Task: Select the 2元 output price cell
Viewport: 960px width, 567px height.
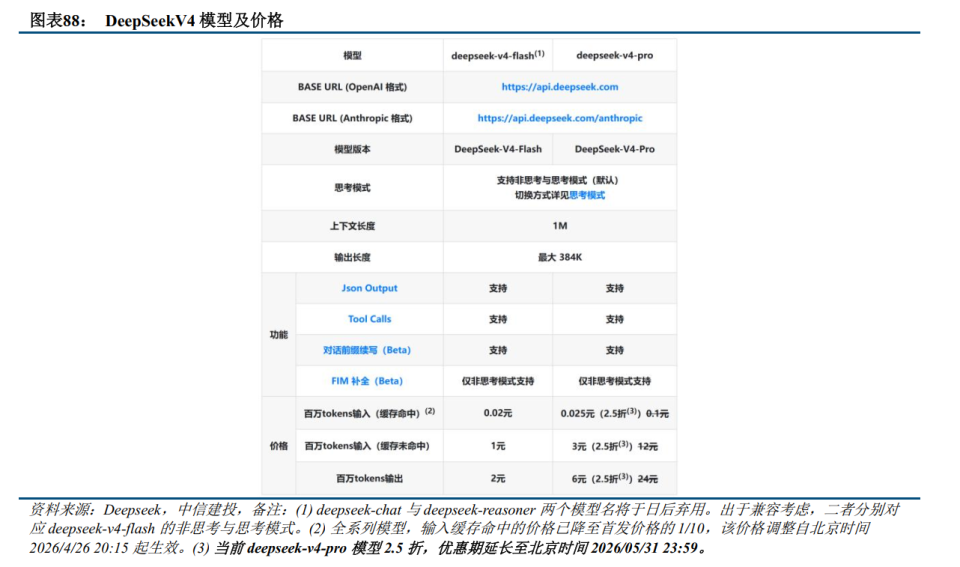Action: 498,479
